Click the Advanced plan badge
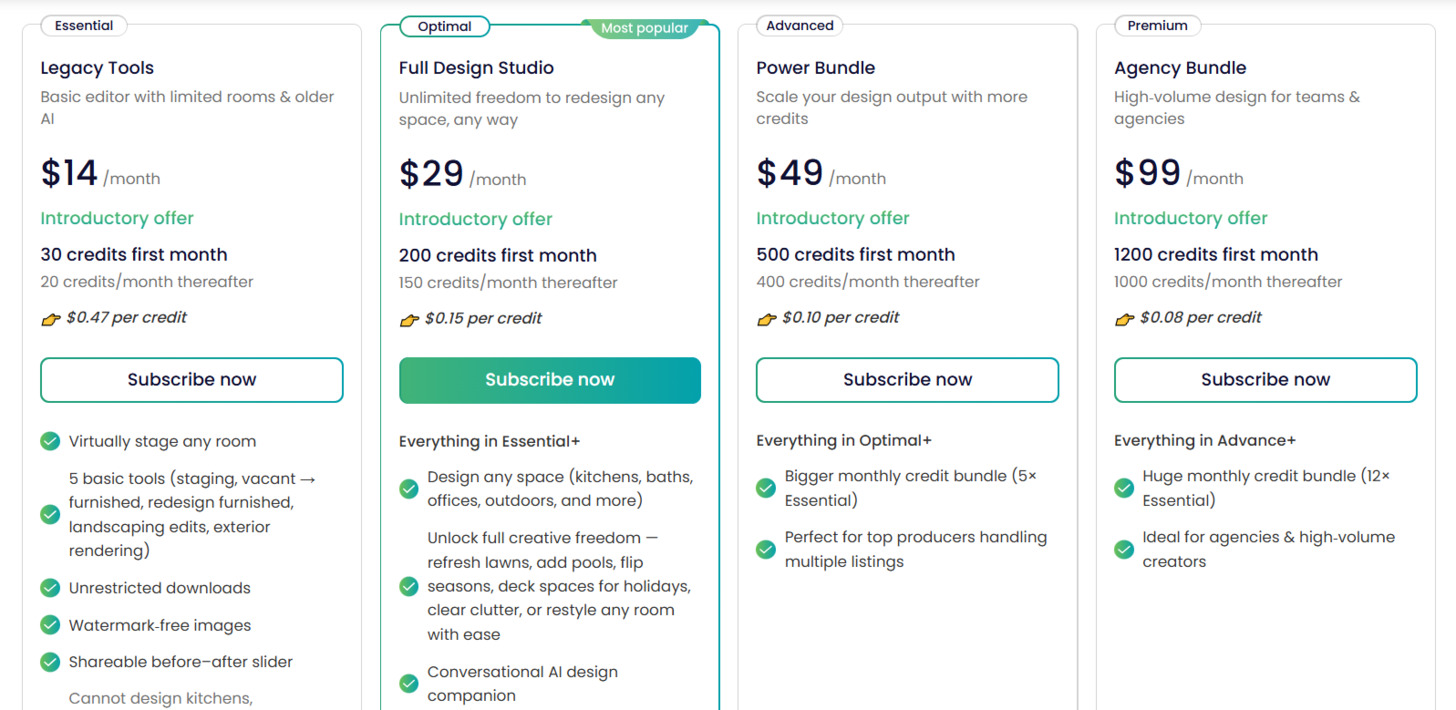1456x710 pixels. pyautogui.click(x=799, y=25)
